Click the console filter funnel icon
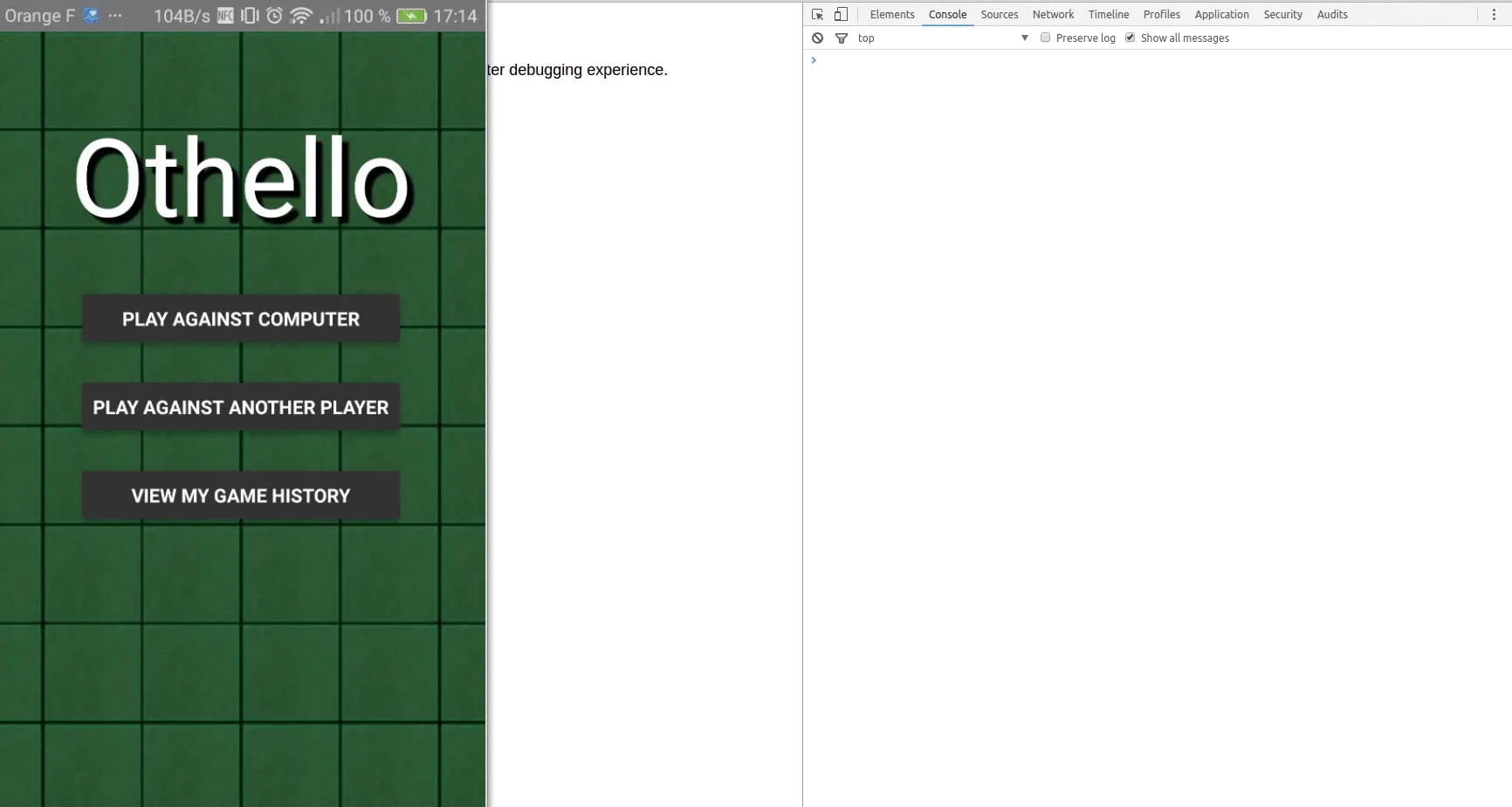The height and width of the screenshot is (807, 1512). pyautogui.click(x=842, y=38)
